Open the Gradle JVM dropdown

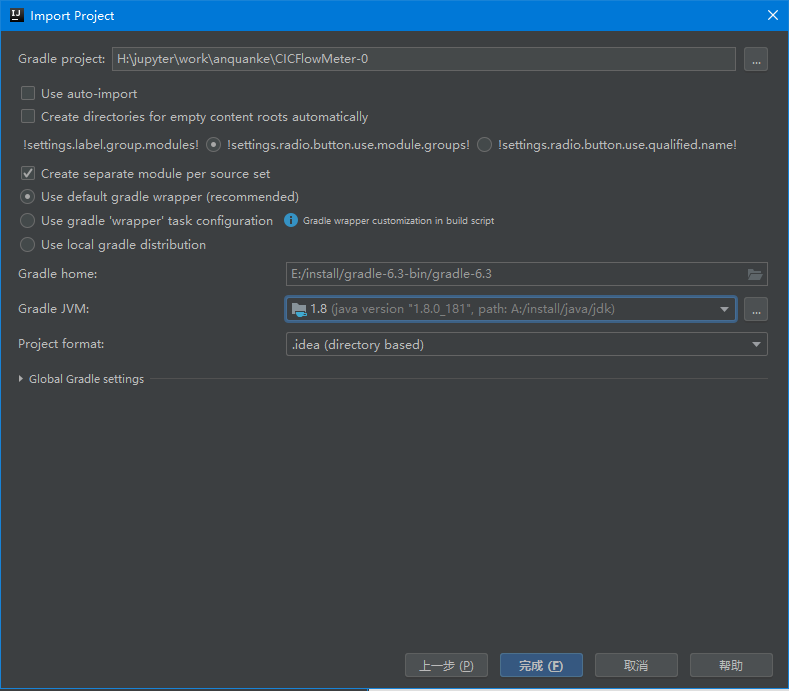(724, 309)
